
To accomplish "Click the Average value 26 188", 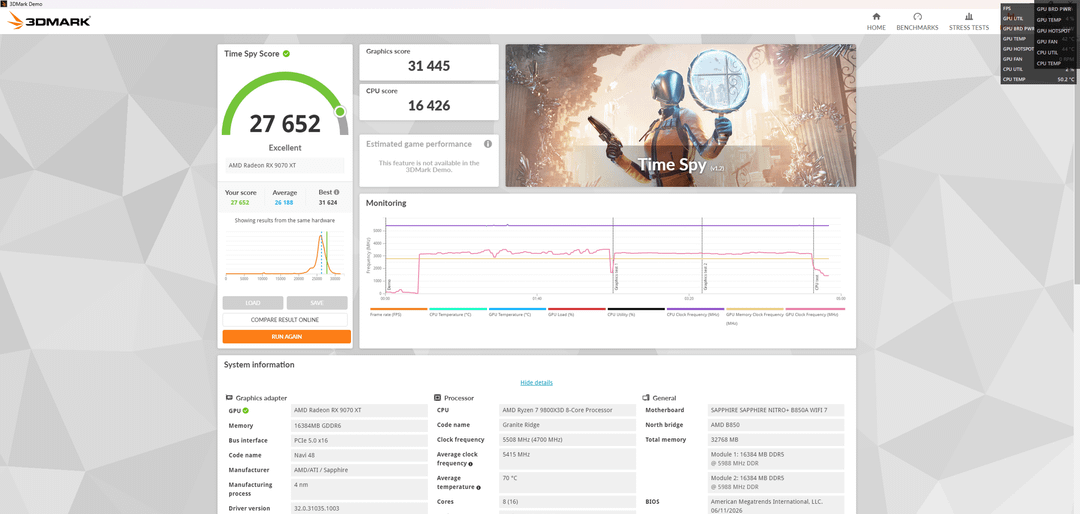I will pos(284,203).
